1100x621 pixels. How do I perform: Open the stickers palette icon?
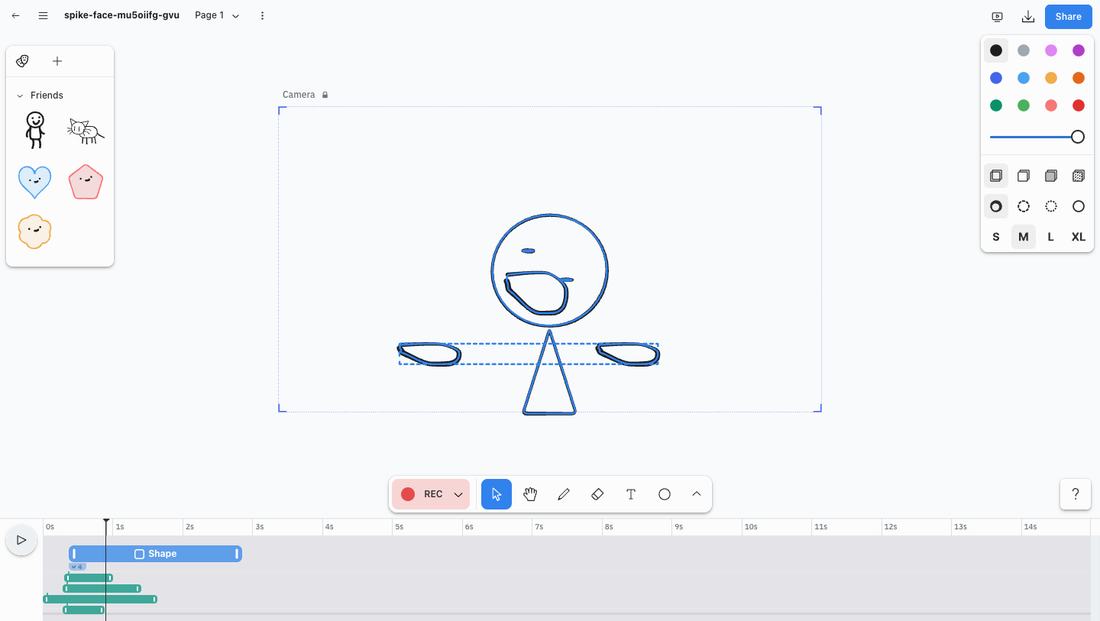(22, 61)
